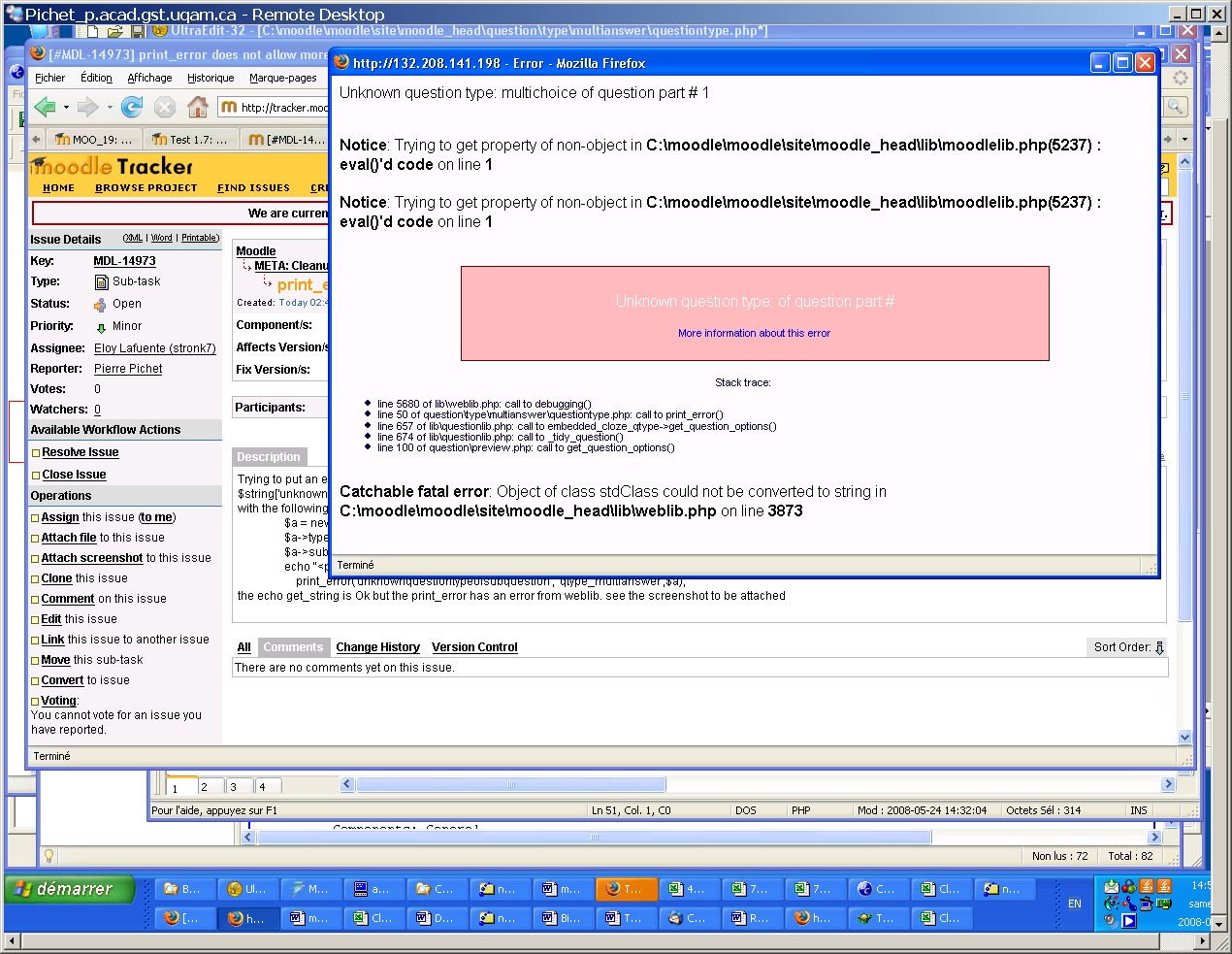The width and height of the screenshot is (1232, 954).
Task: Open the Édition menu
Action: point(96,78)
